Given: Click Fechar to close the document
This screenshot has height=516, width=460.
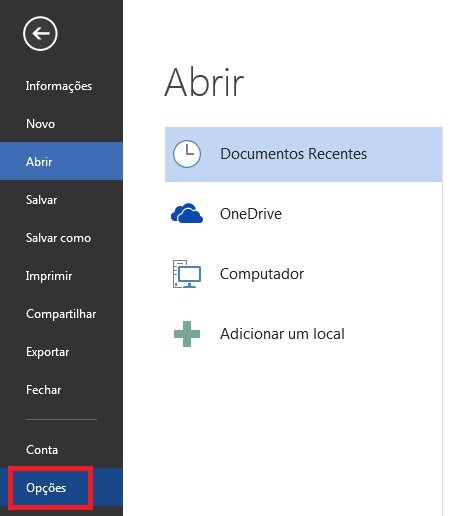Looking at the screenshot, I should point(61,390).
